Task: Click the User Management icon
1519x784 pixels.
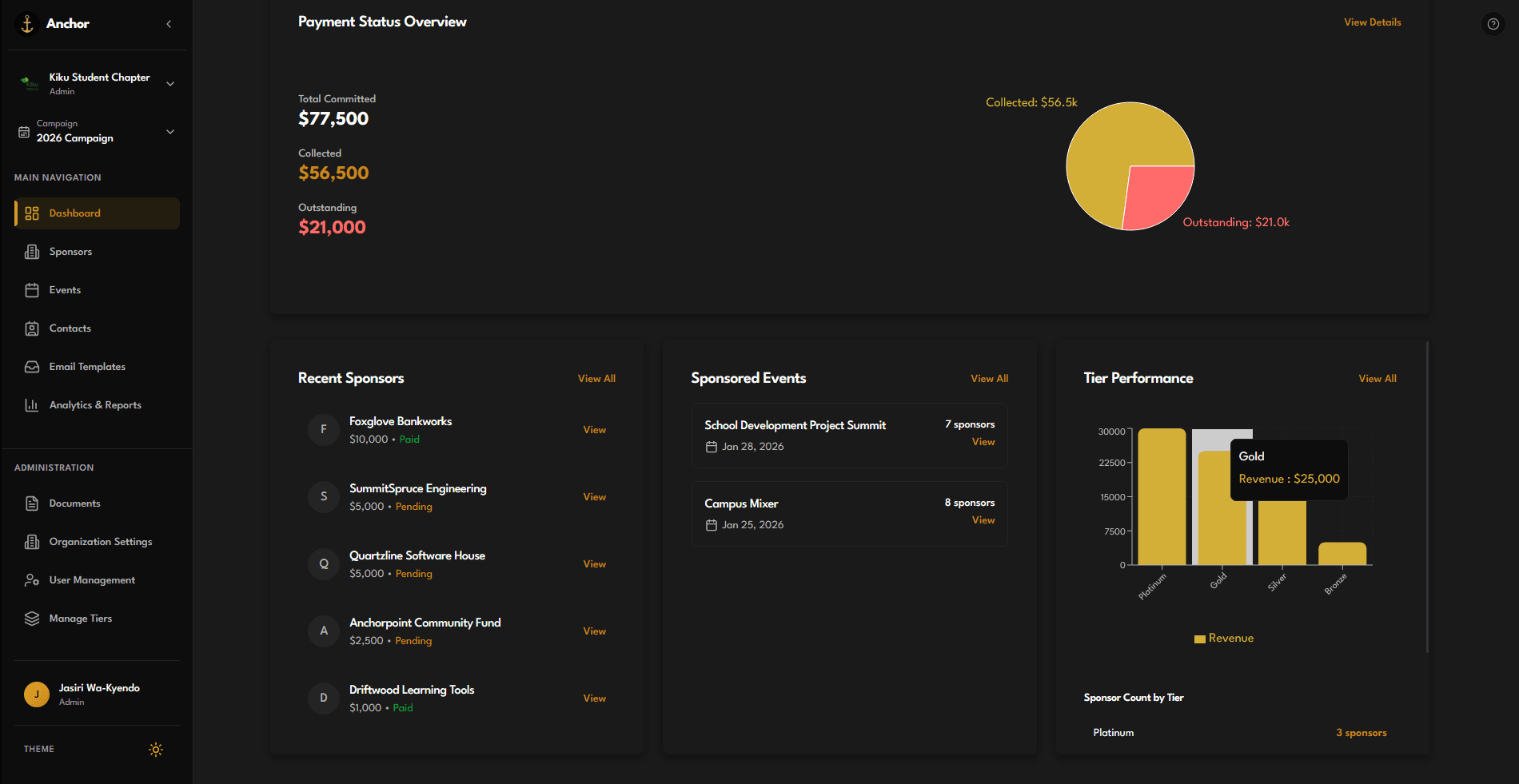Action: pyautogui.click(x=32, y=580)
